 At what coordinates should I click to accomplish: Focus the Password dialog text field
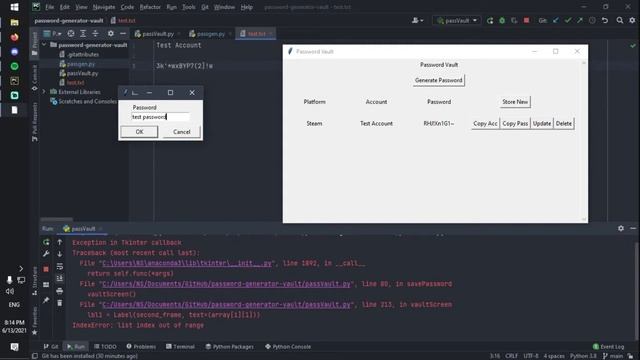(x=160, y=117)
